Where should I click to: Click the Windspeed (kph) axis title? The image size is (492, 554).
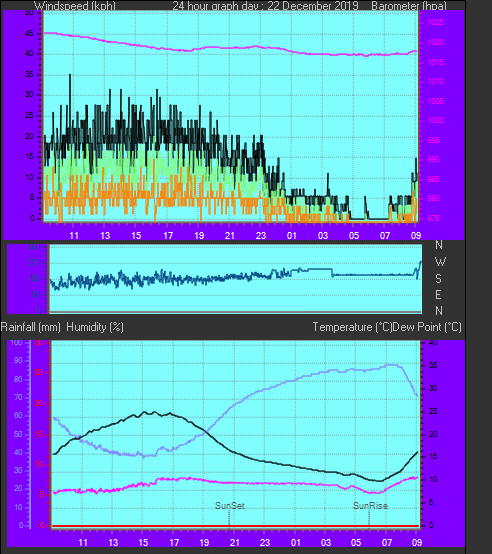point(75,6)
